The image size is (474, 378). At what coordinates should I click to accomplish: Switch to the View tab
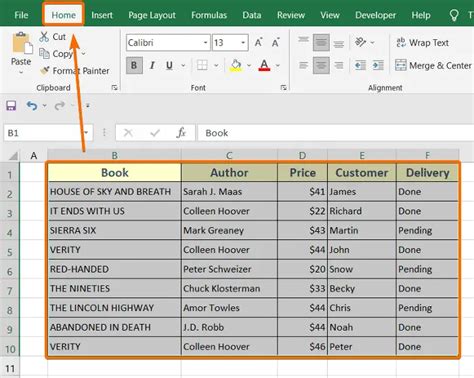click(x=330, y=15)
